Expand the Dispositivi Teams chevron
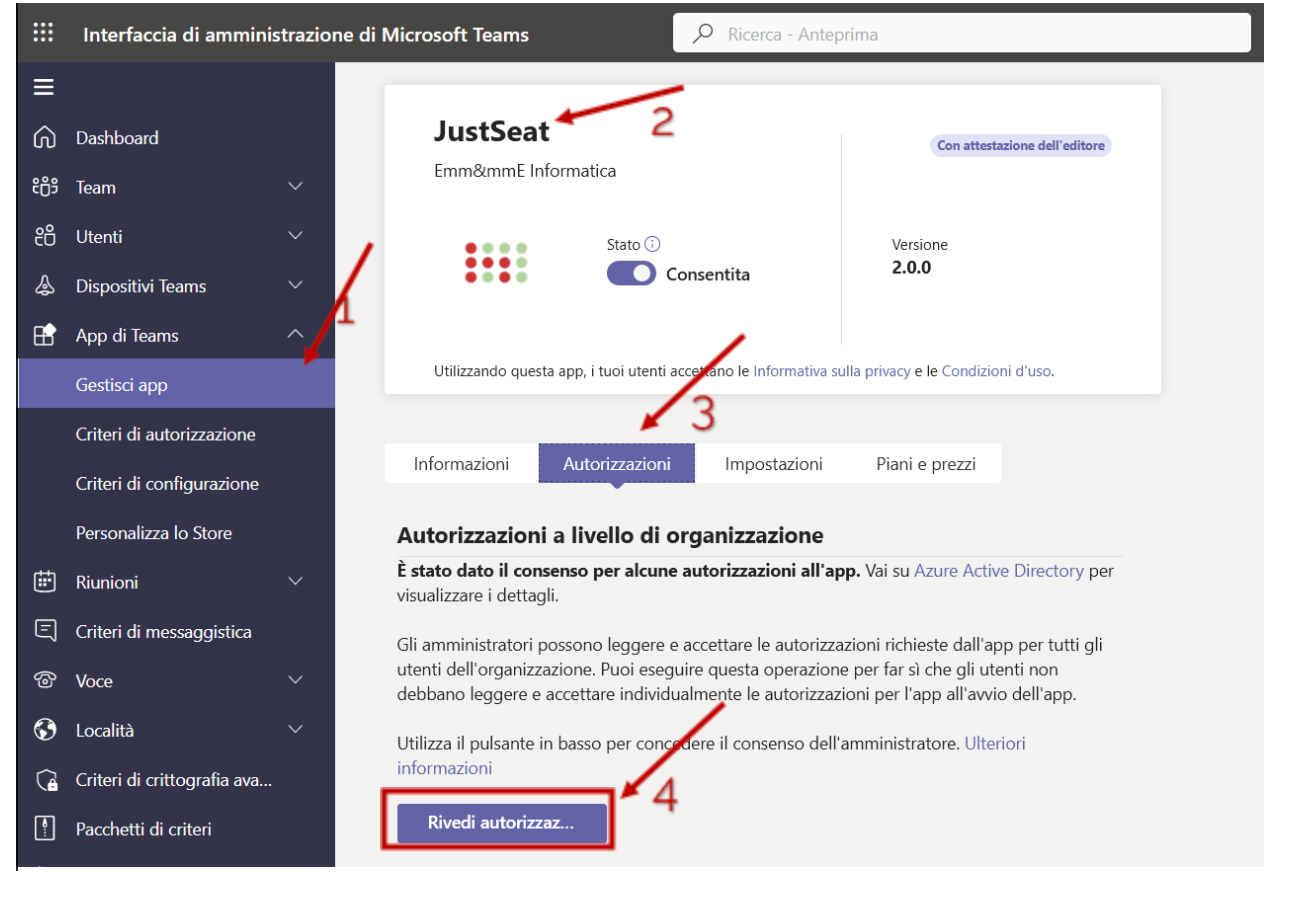Screen dimensions: 1293x902 pos(295,285)
